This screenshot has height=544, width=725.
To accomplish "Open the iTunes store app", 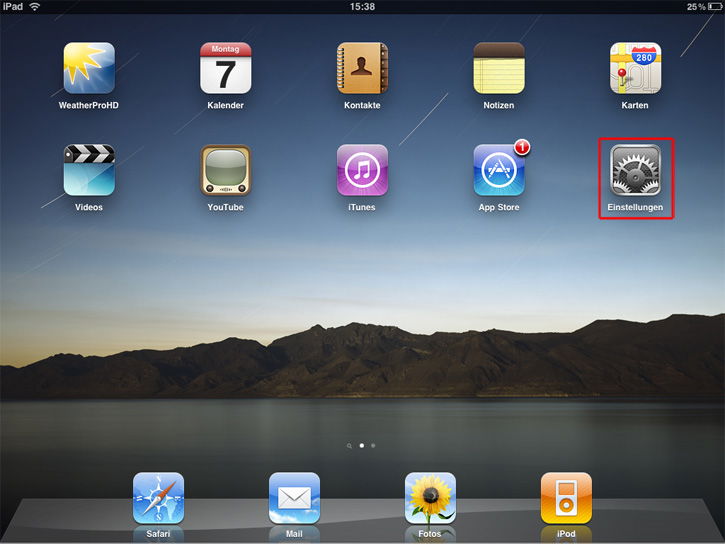I will [x=362, y=170].
